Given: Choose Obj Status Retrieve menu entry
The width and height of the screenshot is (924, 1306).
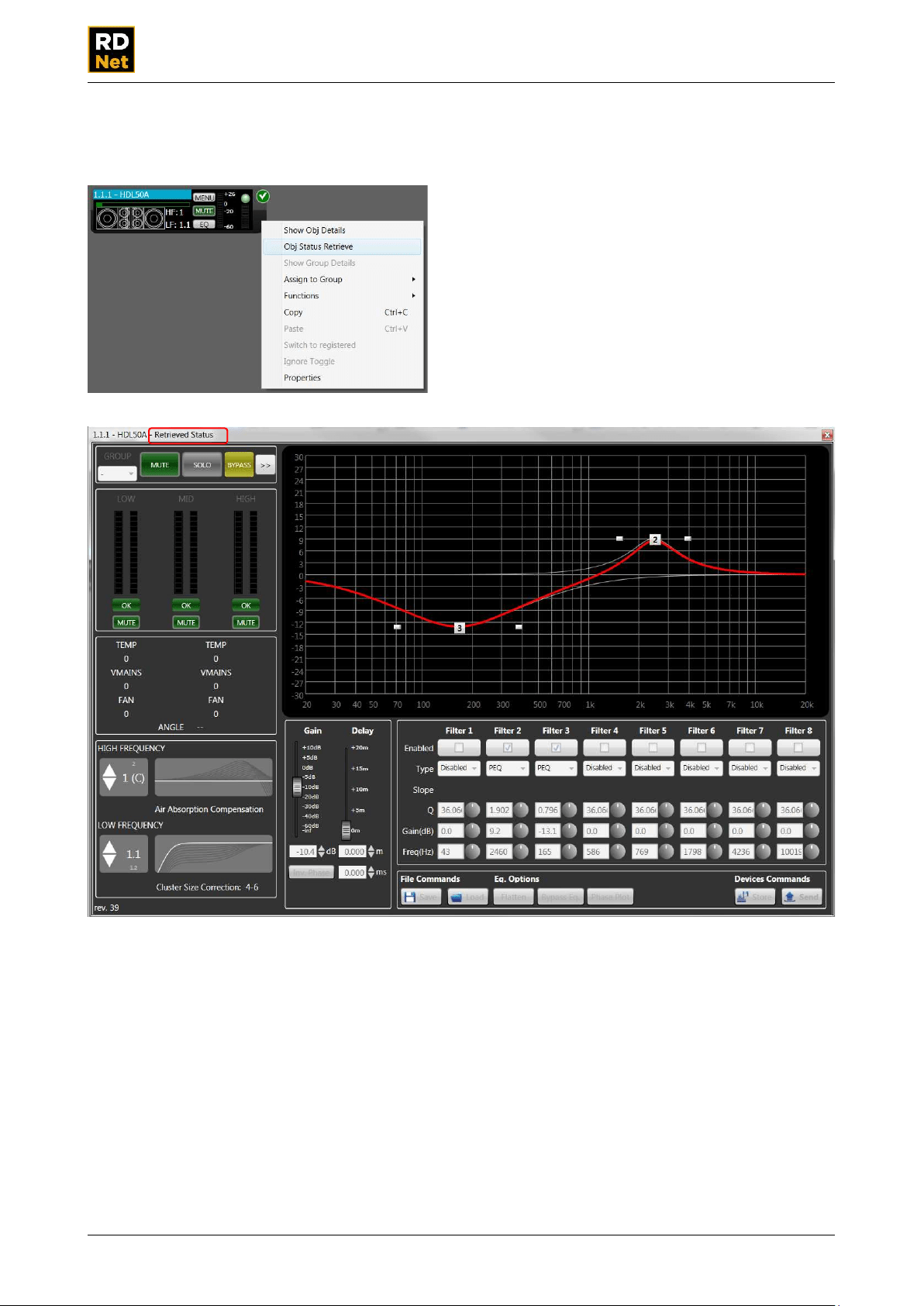Looking at the screenshot, I should point(343,246).
